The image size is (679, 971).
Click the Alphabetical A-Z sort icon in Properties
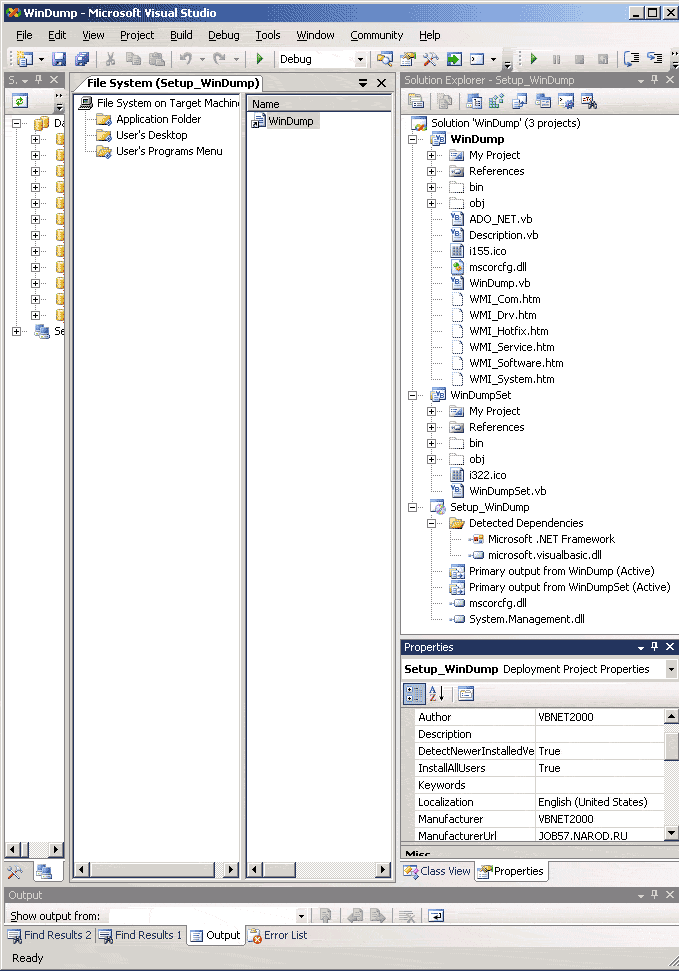(437, 694)
